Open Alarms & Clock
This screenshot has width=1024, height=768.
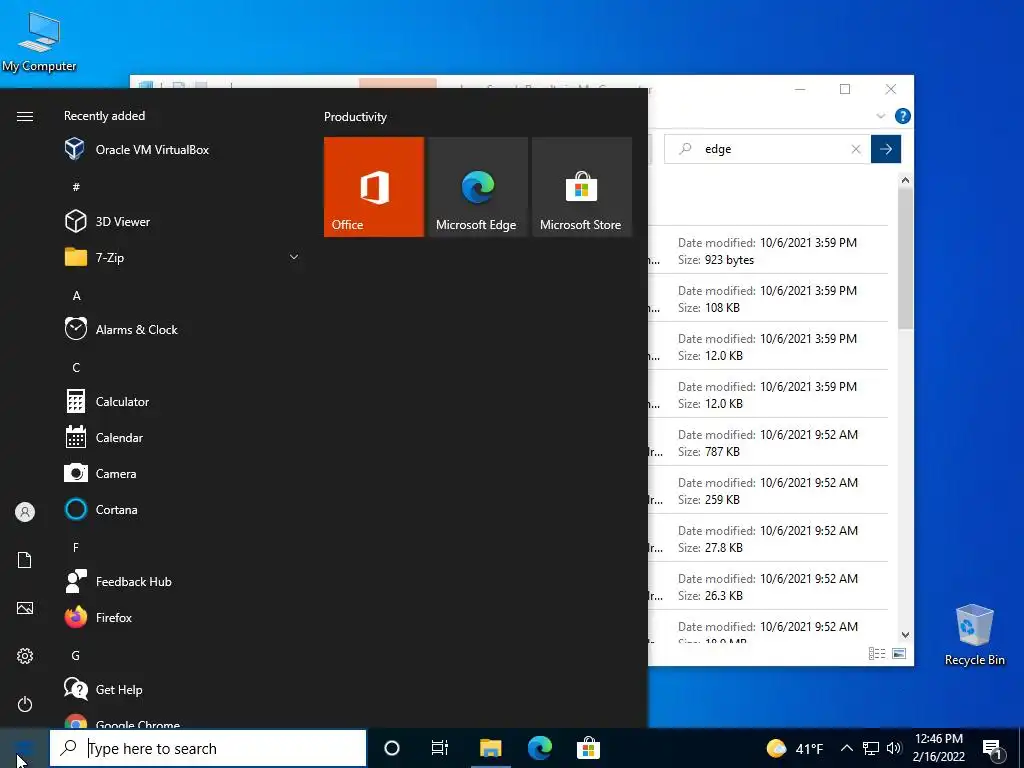click(121, 329)
